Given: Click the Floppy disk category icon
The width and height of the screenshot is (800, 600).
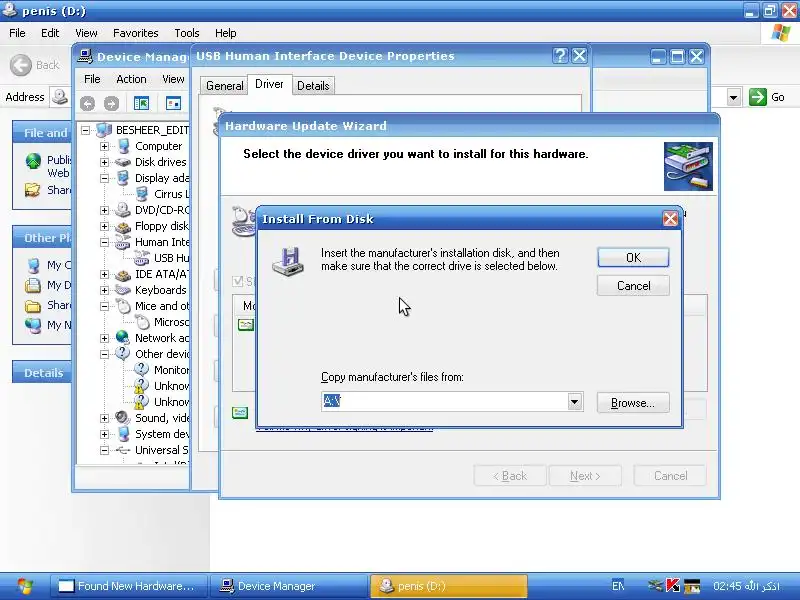Looking at the screenshot, I should [x=122, y=226].
